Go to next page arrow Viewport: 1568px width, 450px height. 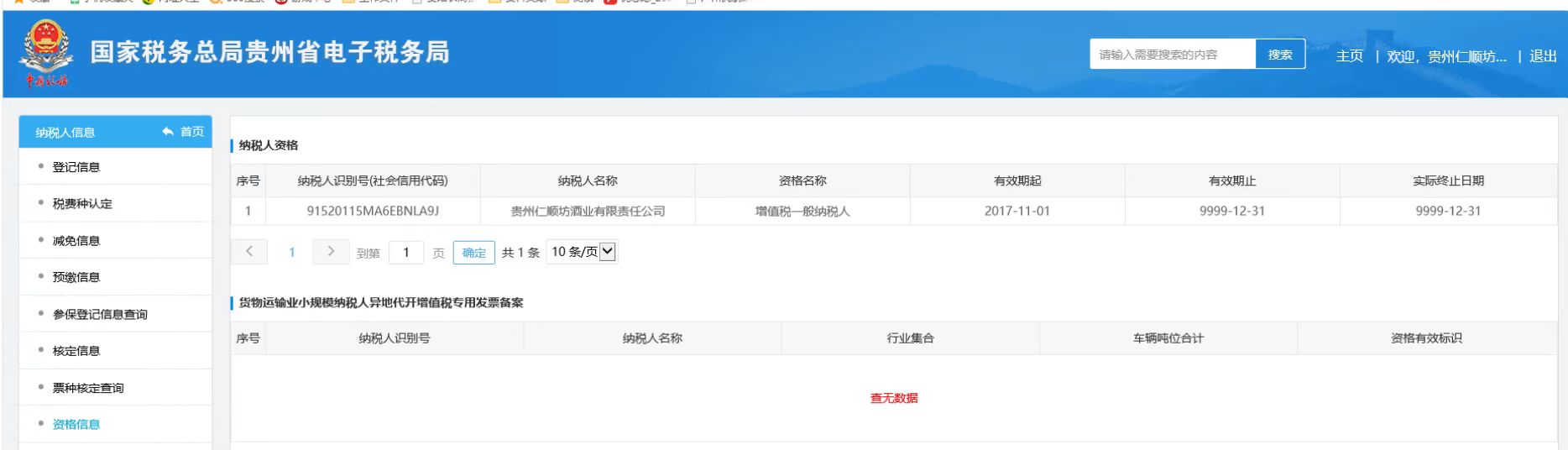(x=331, y=252)
